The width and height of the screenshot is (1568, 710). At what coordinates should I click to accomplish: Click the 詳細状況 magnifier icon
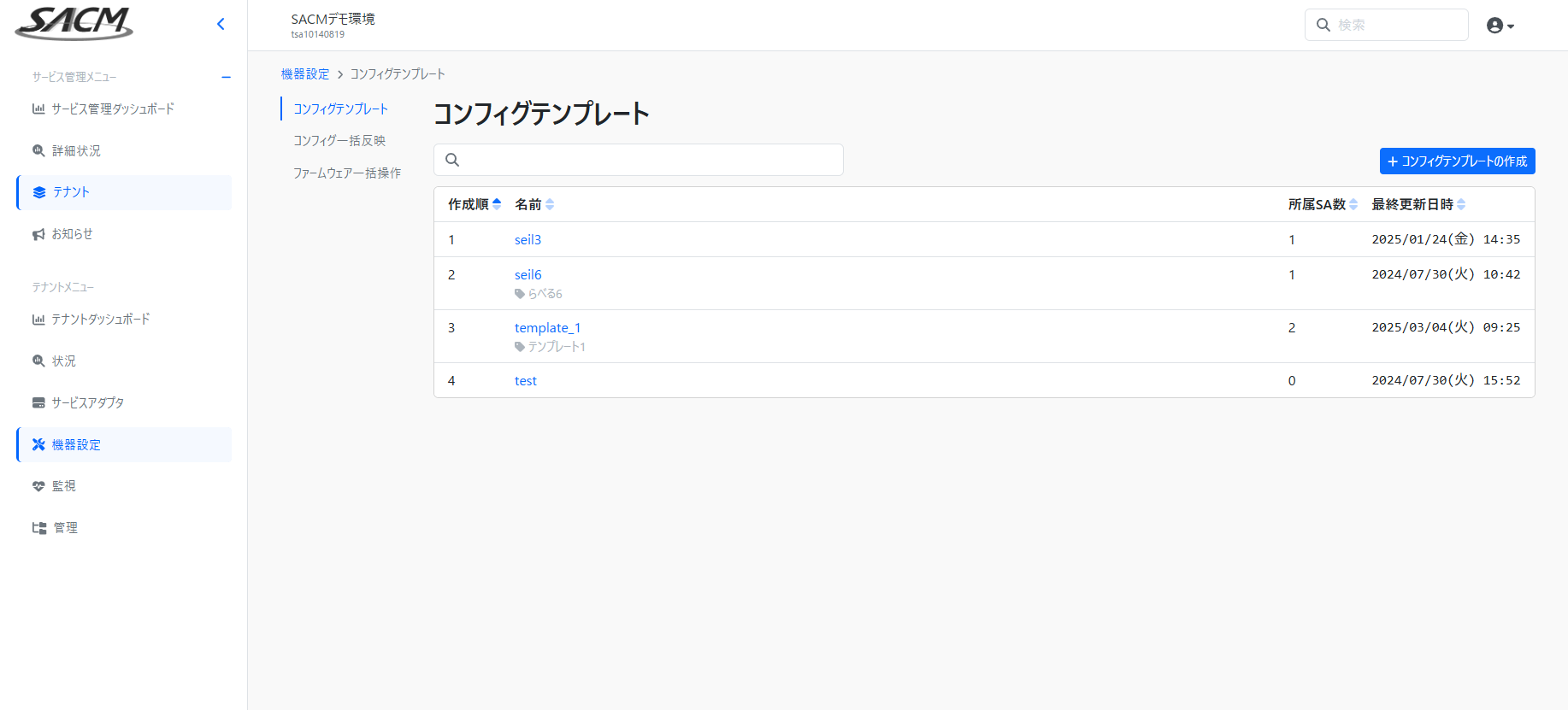pos(38,151)
